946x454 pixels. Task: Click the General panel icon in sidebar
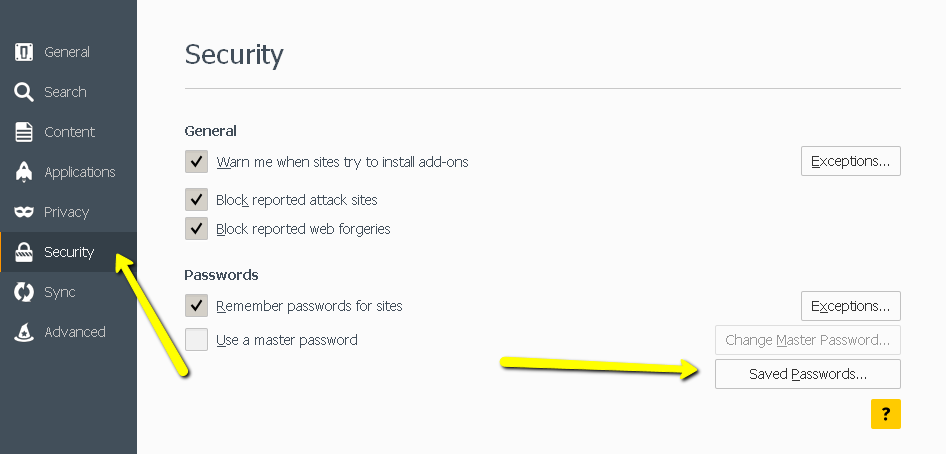coord(24,52)
